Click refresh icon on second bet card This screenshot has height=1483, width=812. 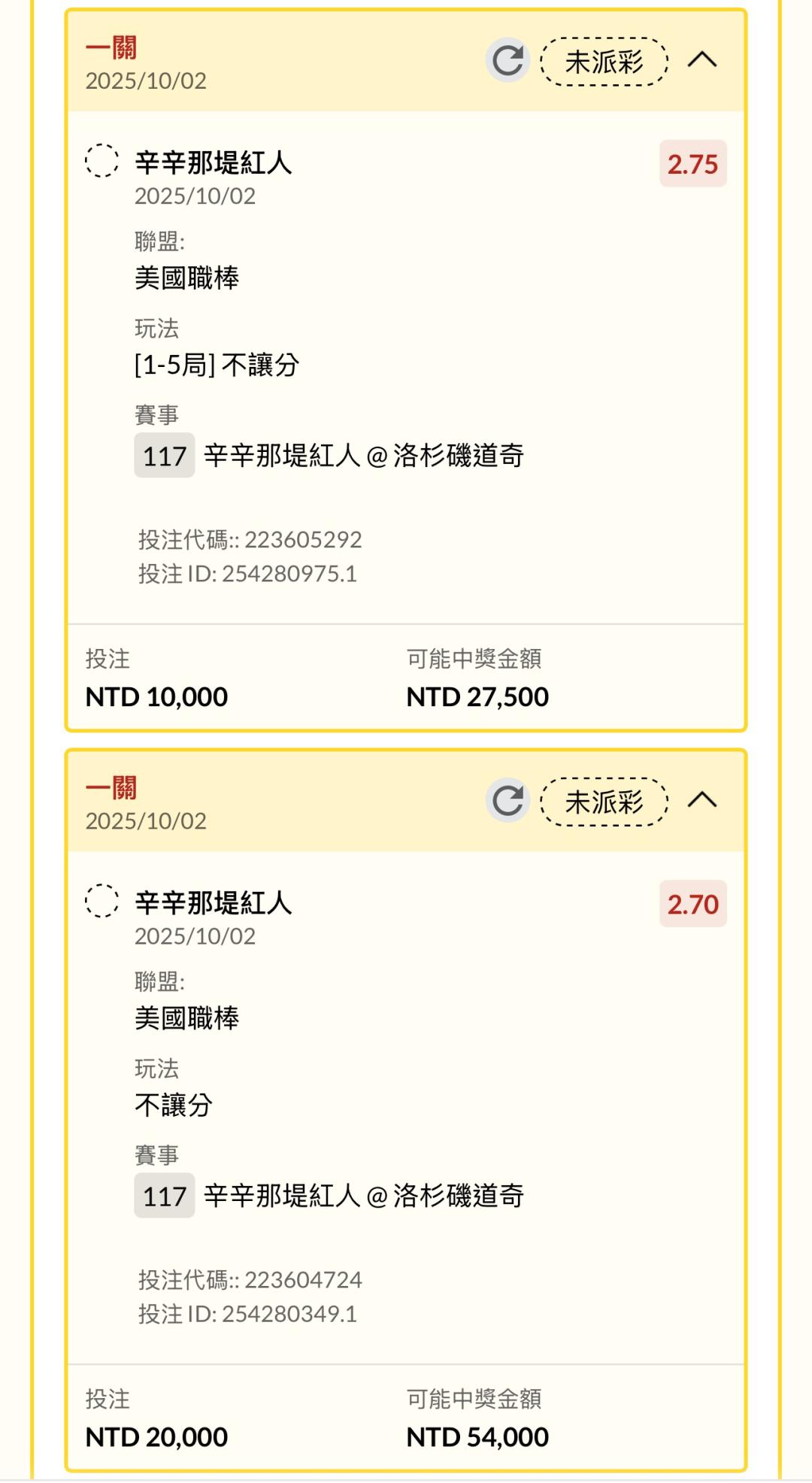pos(507,801)
